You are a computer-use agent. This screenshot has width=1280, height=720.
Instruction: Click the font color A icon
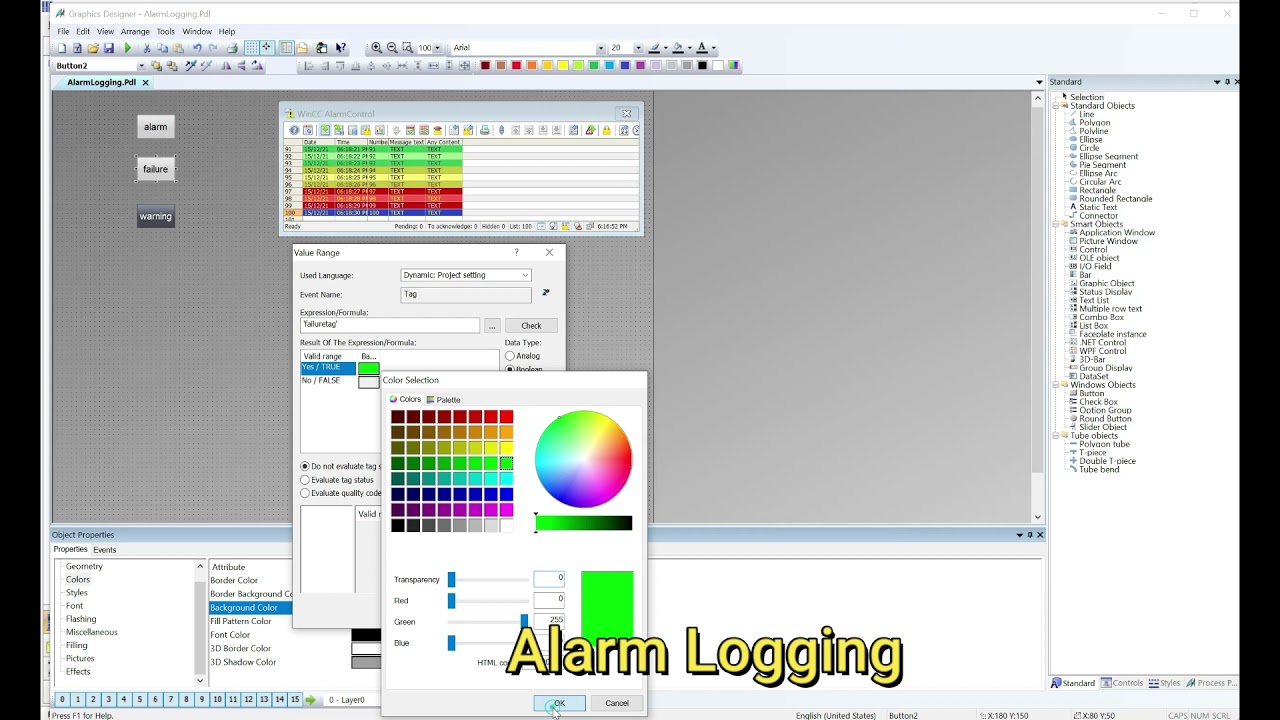click(702, 48)
